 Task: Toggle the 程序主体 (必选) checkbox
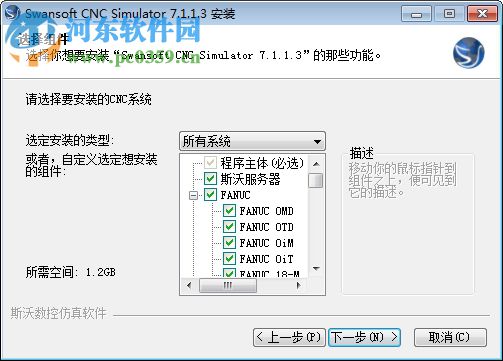(210, 163)
